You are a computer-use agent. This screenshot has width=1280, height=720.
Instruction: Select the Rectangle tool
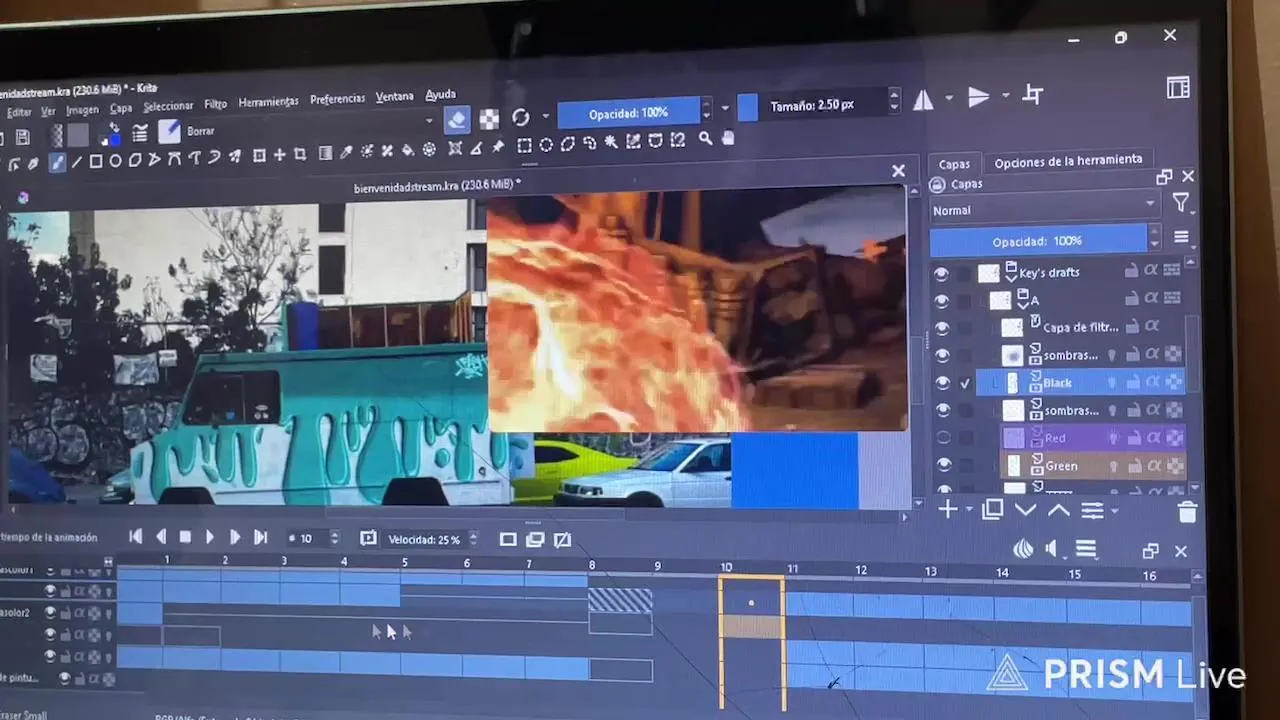96,161
